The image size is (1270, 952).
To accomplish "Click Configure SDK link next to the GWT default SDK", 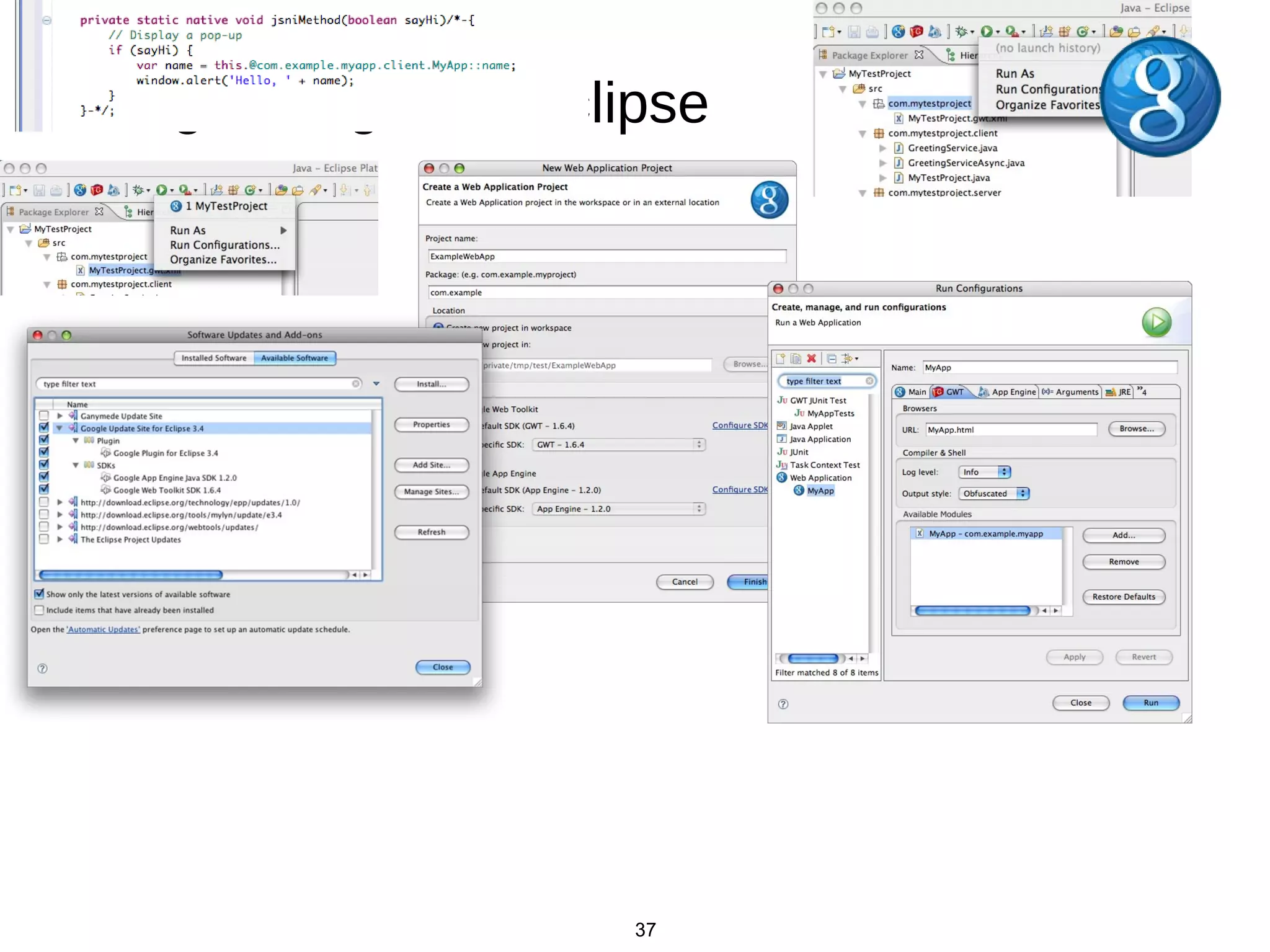I will (x=740, y=425).
